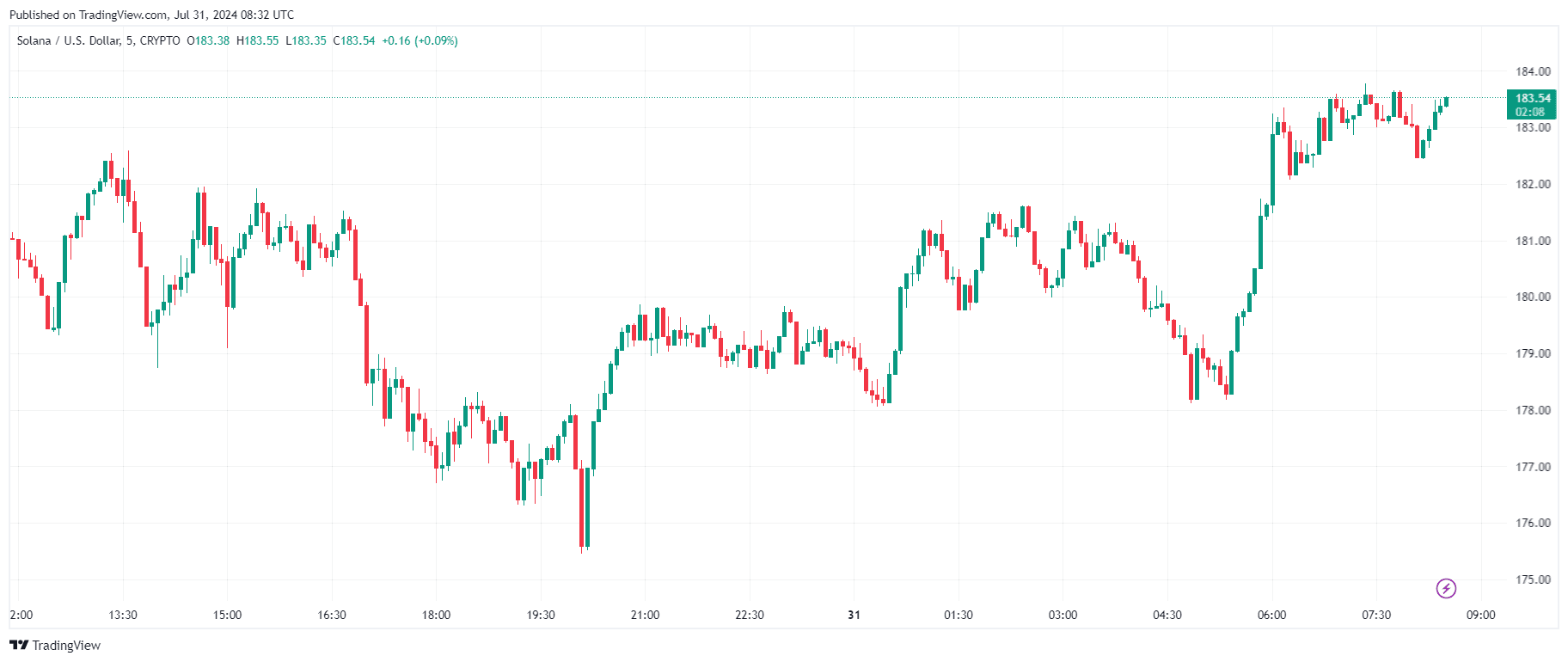The image size is (1568, 662).
Task: Click the 22:30 time axis label
Action: 750,615
